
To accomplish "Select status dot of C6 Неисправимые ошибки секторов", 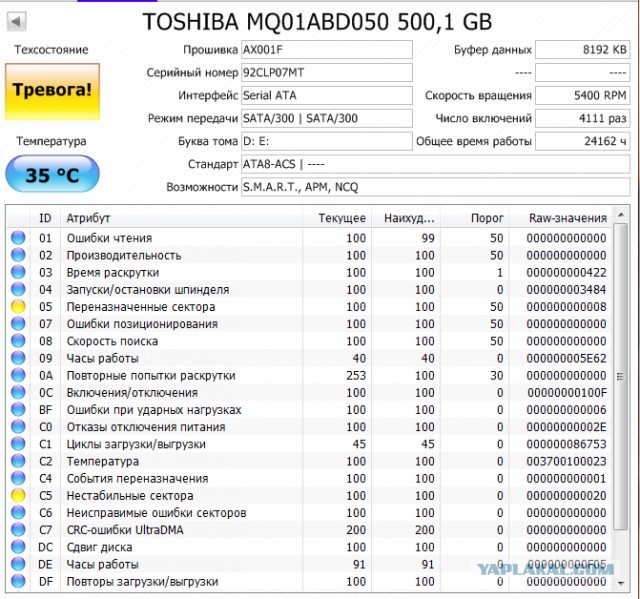I will tap(18, 512).
